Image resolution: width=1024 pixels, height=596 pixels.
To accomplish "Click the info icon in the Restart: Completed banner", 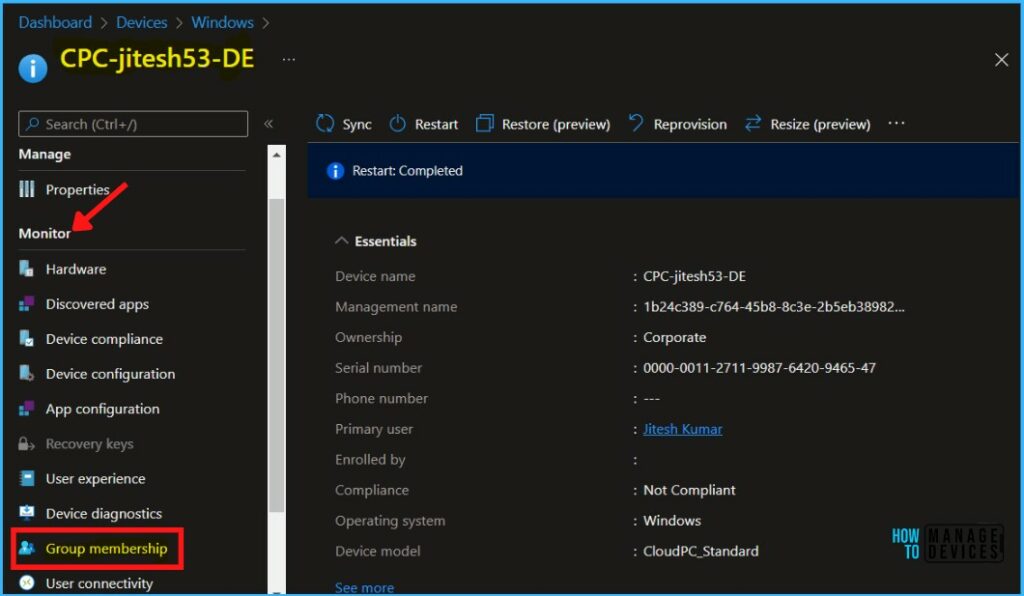I will [335, 170].
